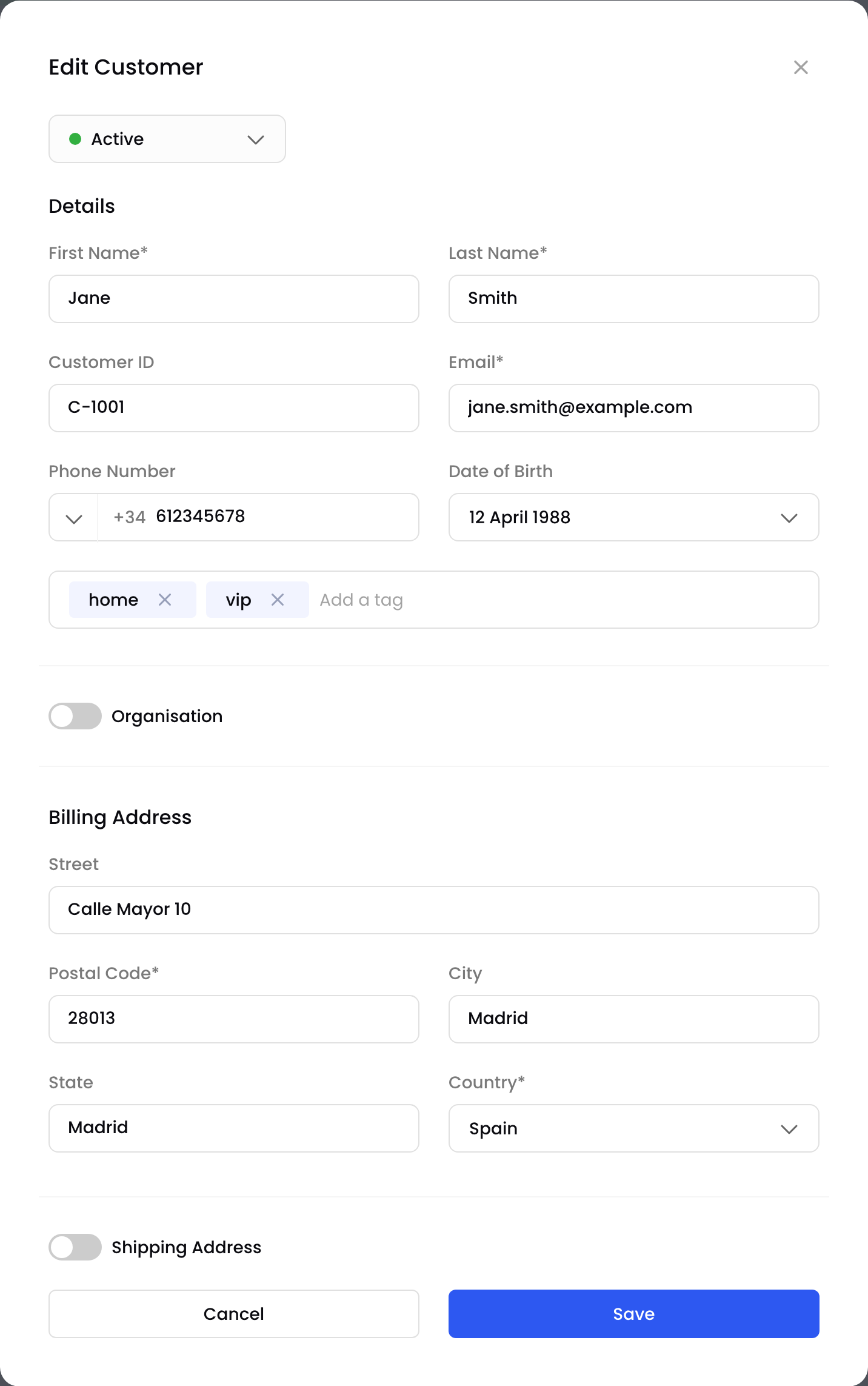The image size is (868, 1386).
Task: Remove the home tag
Action: coord(165,600)
